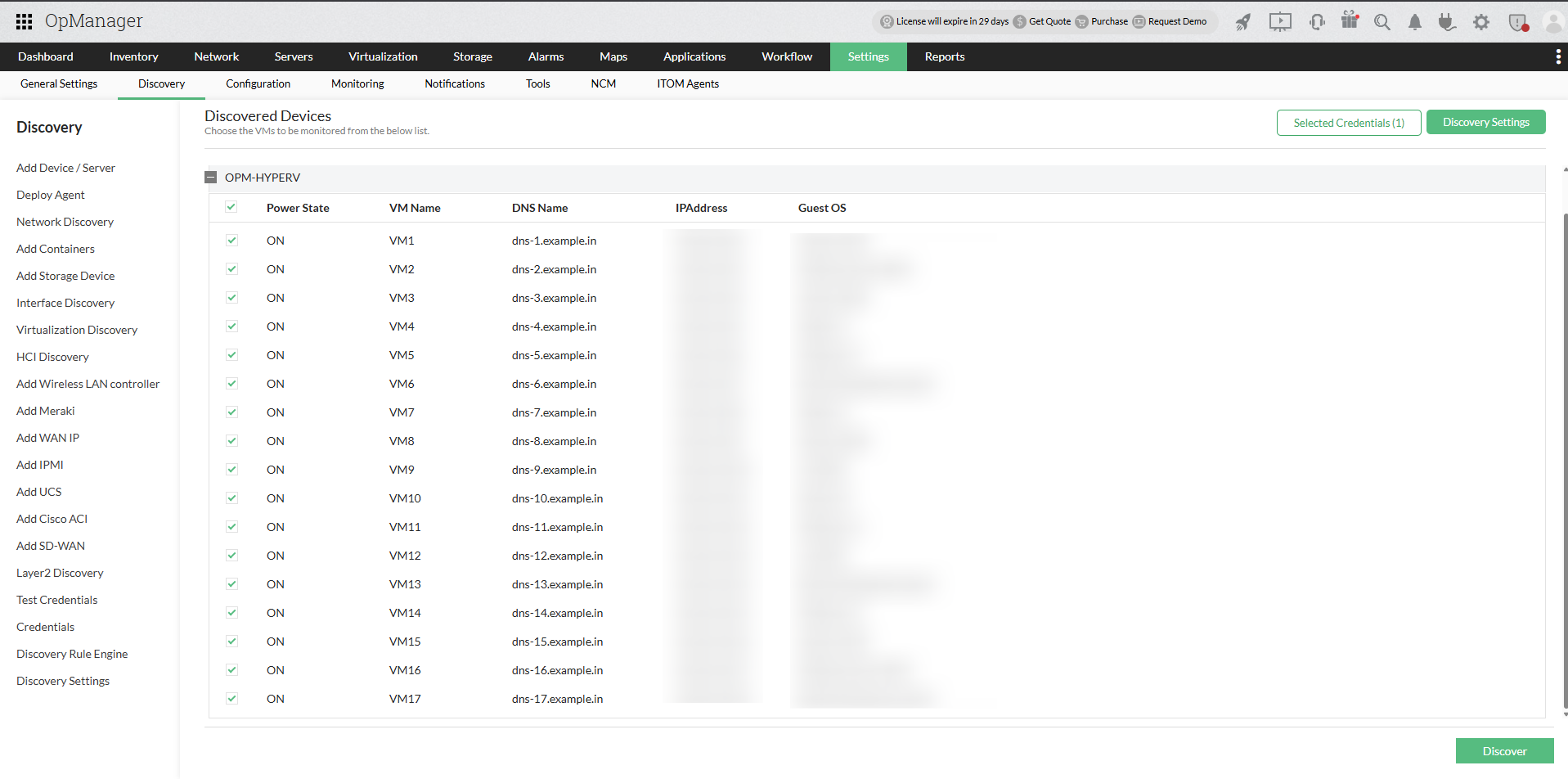Viewport: 1568px width, 779px height.
Task: Click the Get Quote link
Action: click(1049, 21)
